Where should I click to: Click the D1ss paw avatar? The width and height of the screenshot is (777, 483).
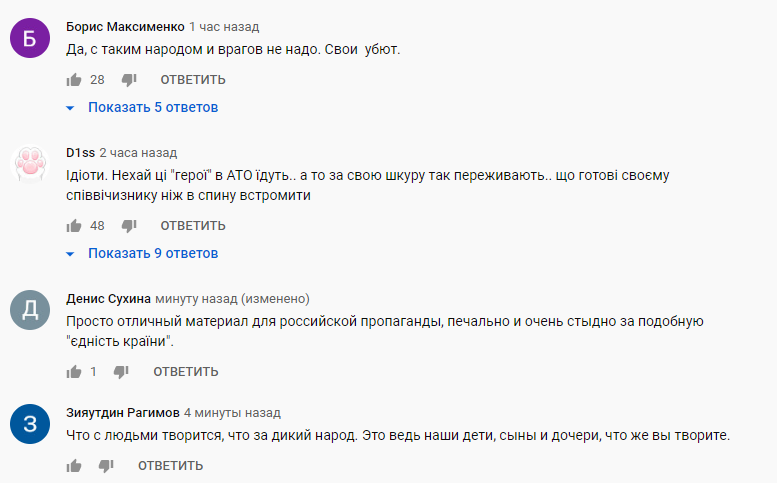(30, 164)
